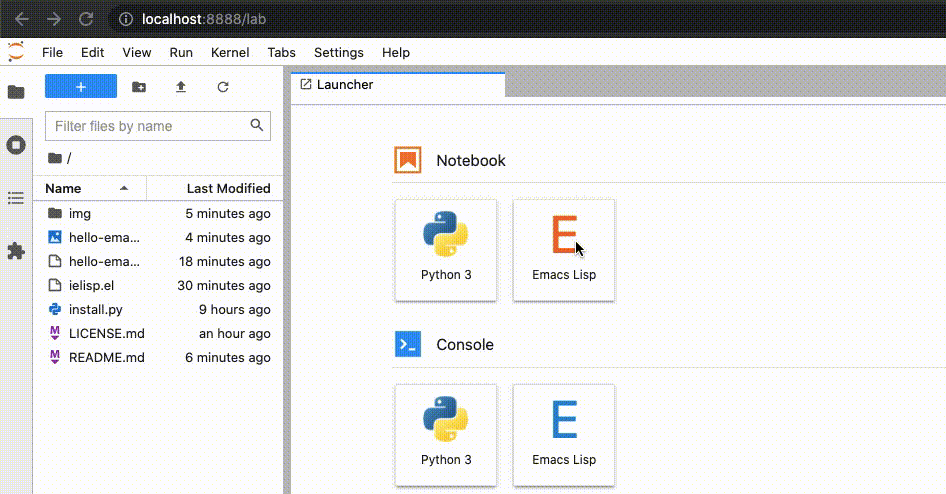Screen dimensions: 946x494
Task: Open the file browser sidebar tab
Action: (x=16, y=92)
